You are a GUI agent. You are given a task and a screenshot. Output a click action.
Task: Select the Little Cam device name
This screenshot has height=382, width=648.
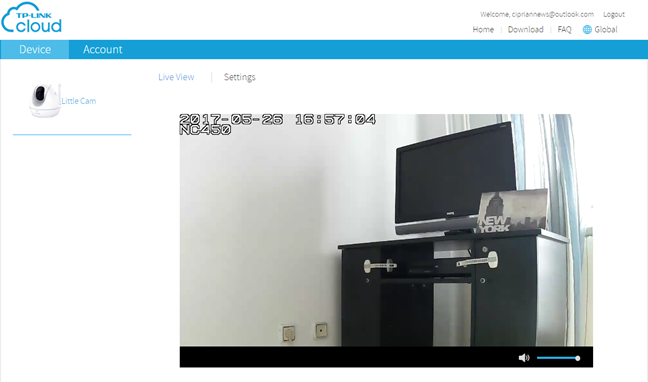pos(79,101)
